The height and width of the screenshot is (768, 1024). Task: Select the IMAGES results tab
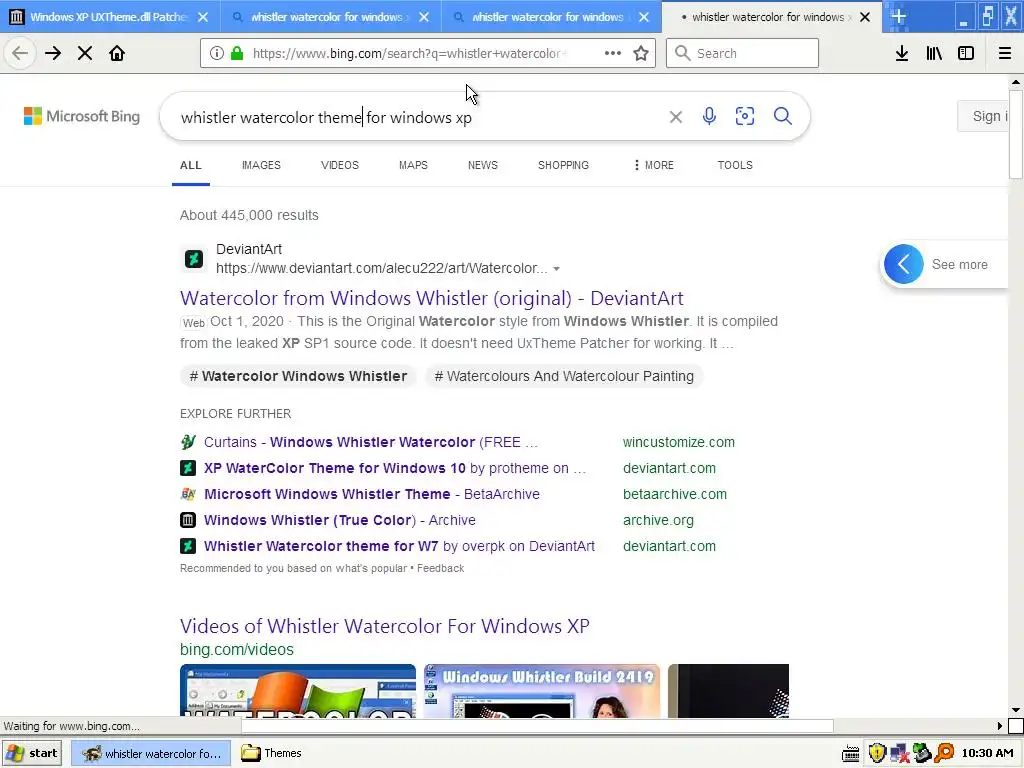[261, 165]
